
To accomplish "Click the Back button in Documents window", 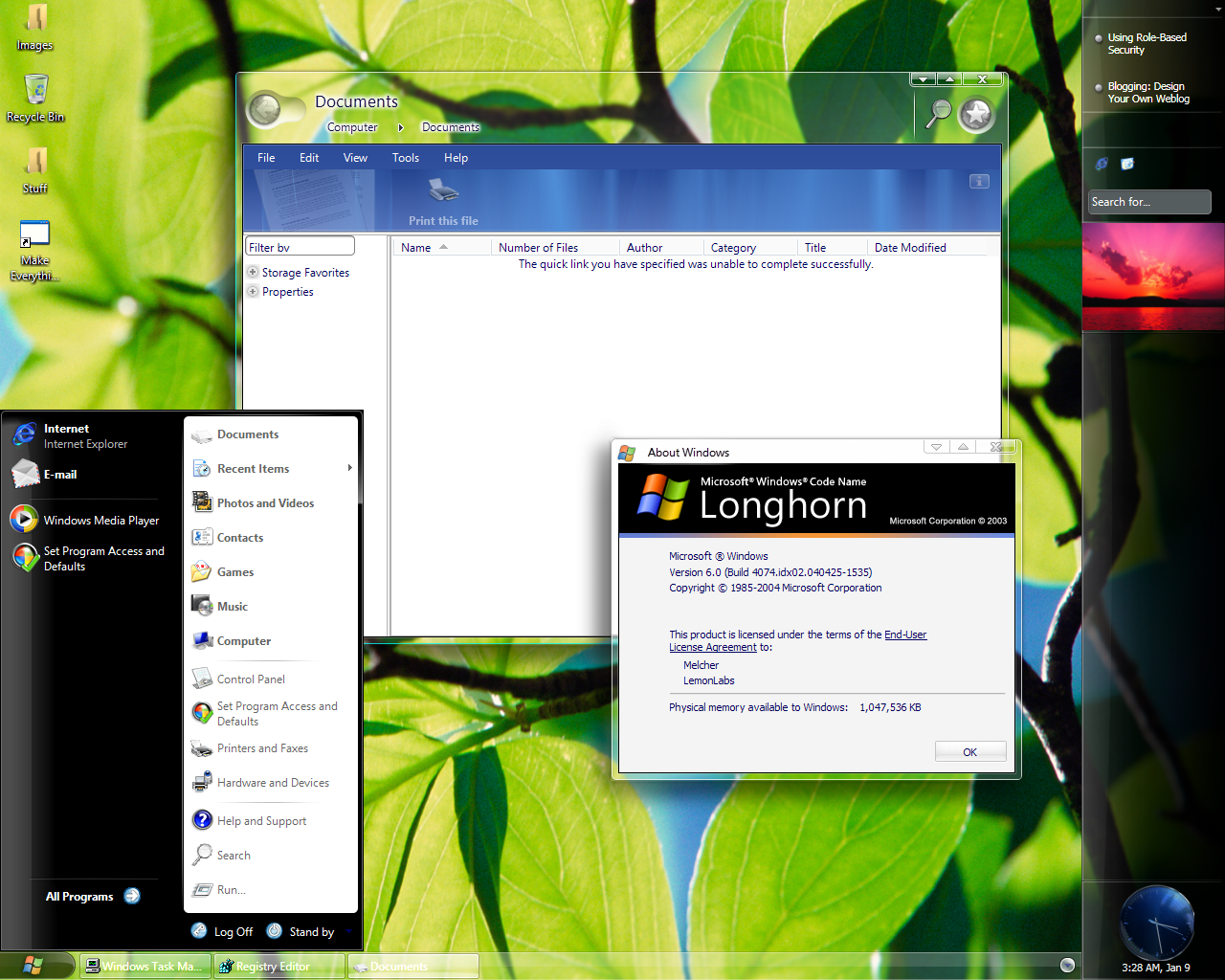I will pos(265,111).
